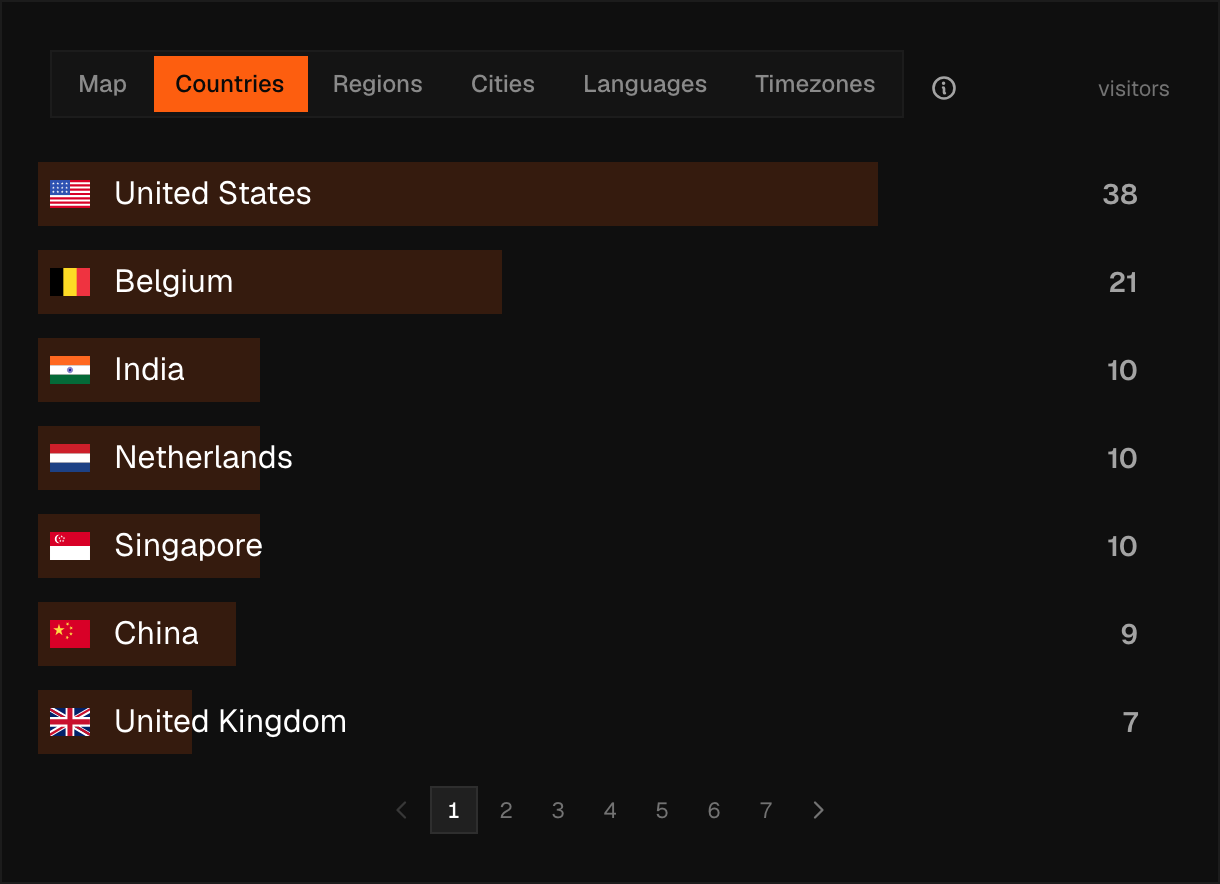Click visitor count 10 for Netherlands
The image size is (1220, 884).
coord(1122,458)
